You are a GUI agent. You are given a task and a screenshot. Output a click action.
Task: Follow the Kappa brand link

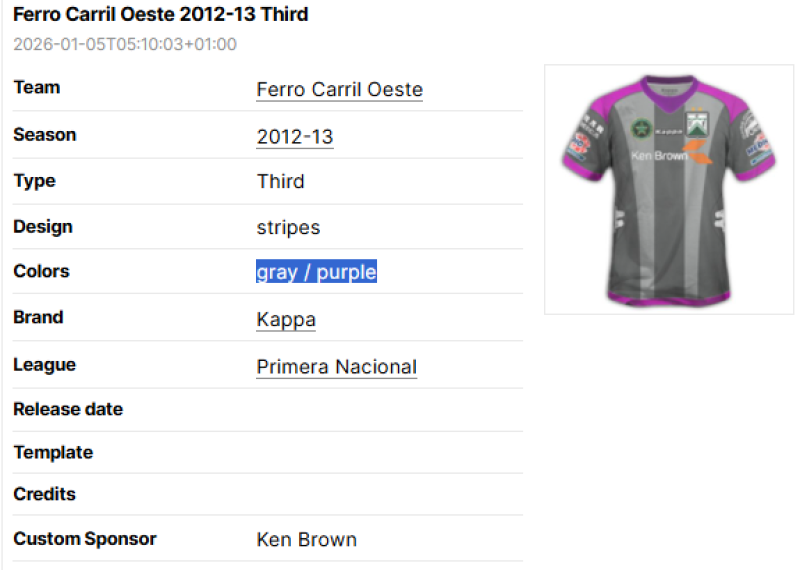pyautogui.click(x=286, y=320)
